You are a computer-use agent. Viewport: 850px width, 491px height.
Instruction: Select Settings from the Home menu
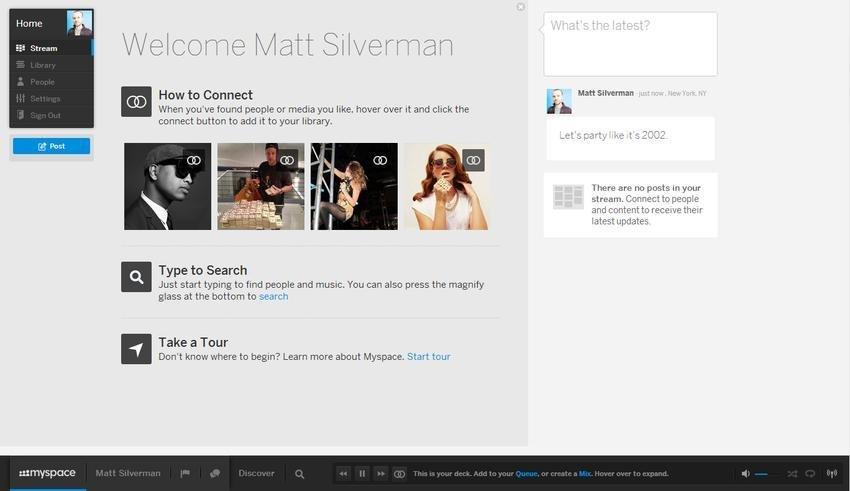click(45, 99)
